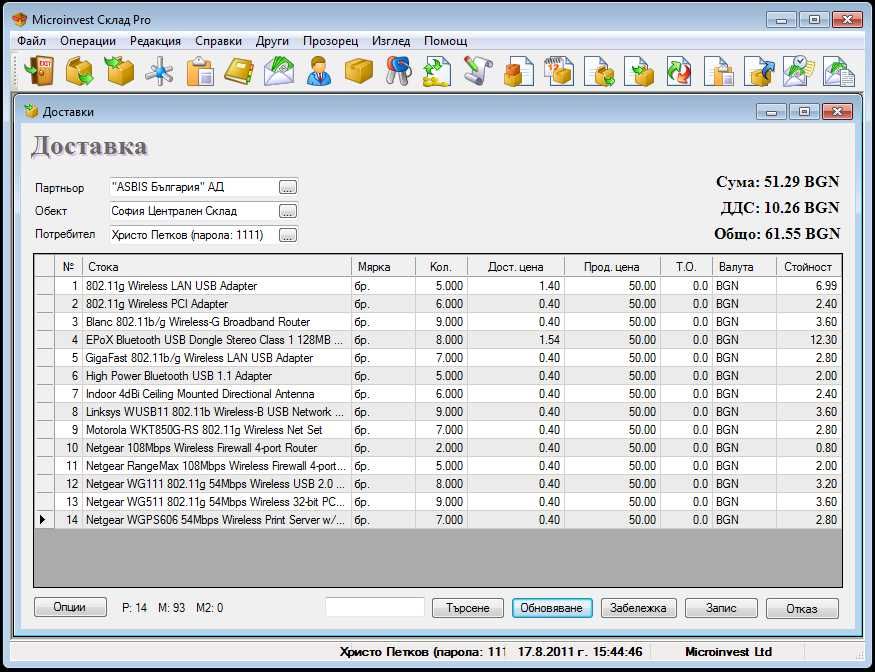Click the search text field beside Търсене
Viewport: 875px width, 672px height.
pos(375,608)
